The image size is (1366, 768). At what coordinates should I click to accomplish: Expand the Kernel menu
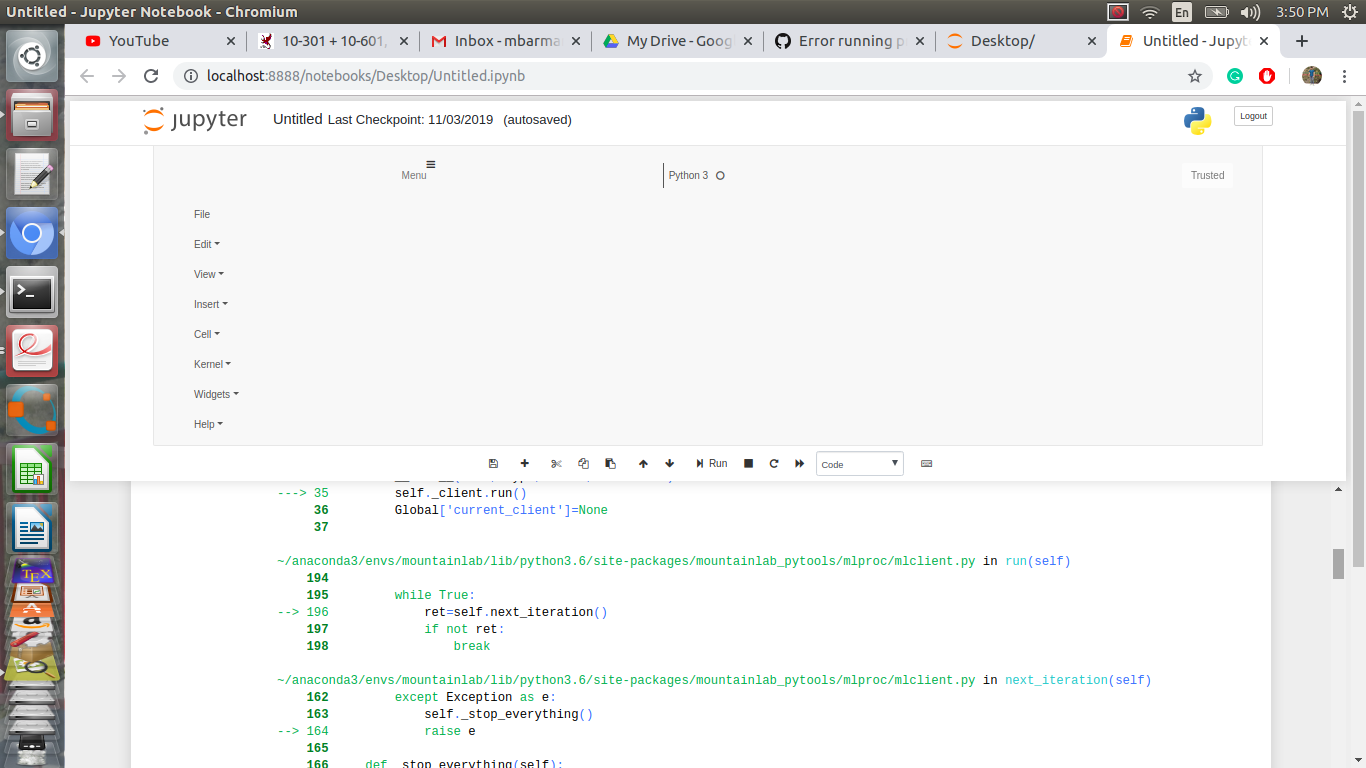[211, 364]
